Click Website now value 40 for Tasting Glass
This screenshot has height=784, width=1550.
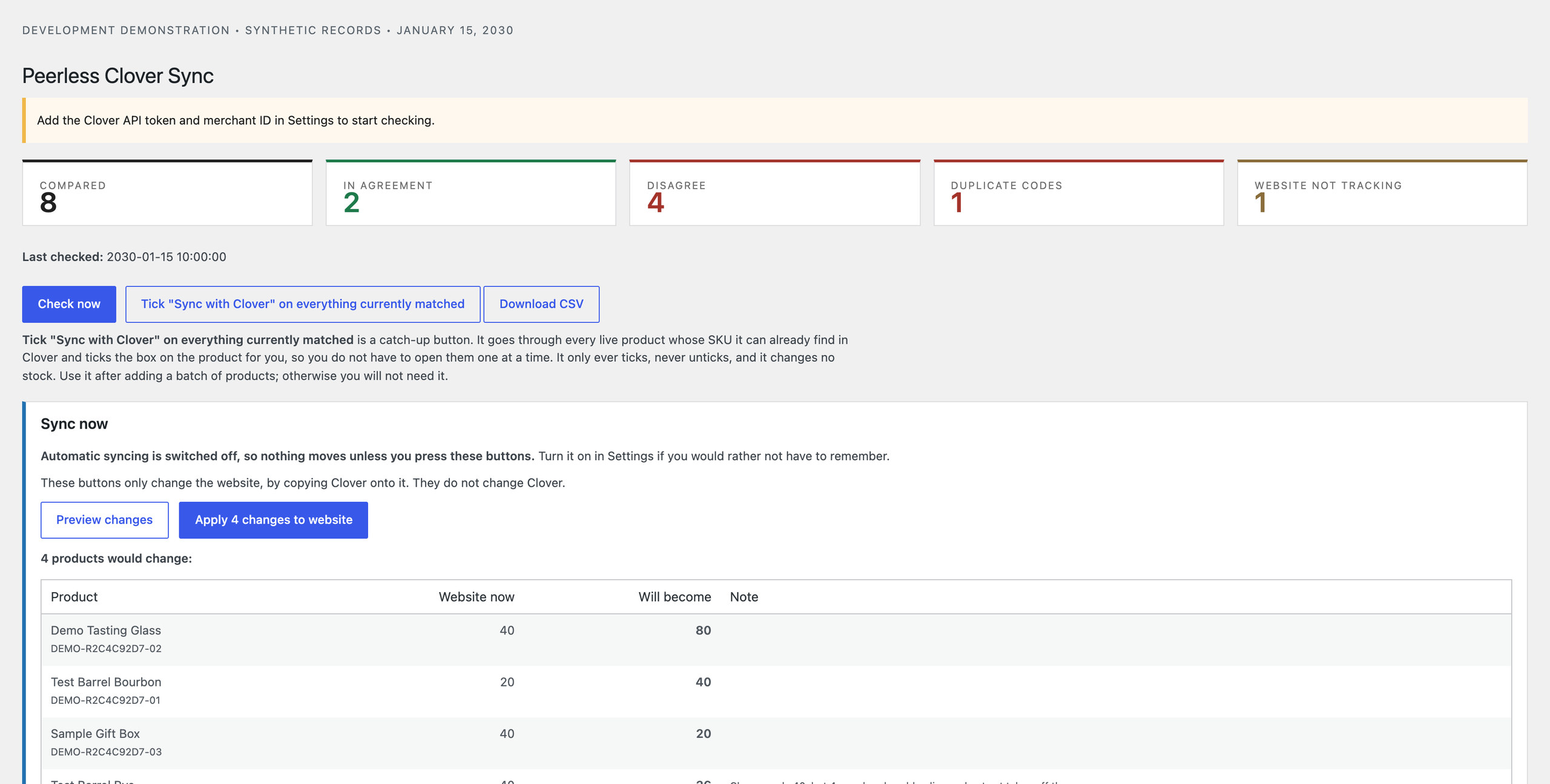coord(507,630)
